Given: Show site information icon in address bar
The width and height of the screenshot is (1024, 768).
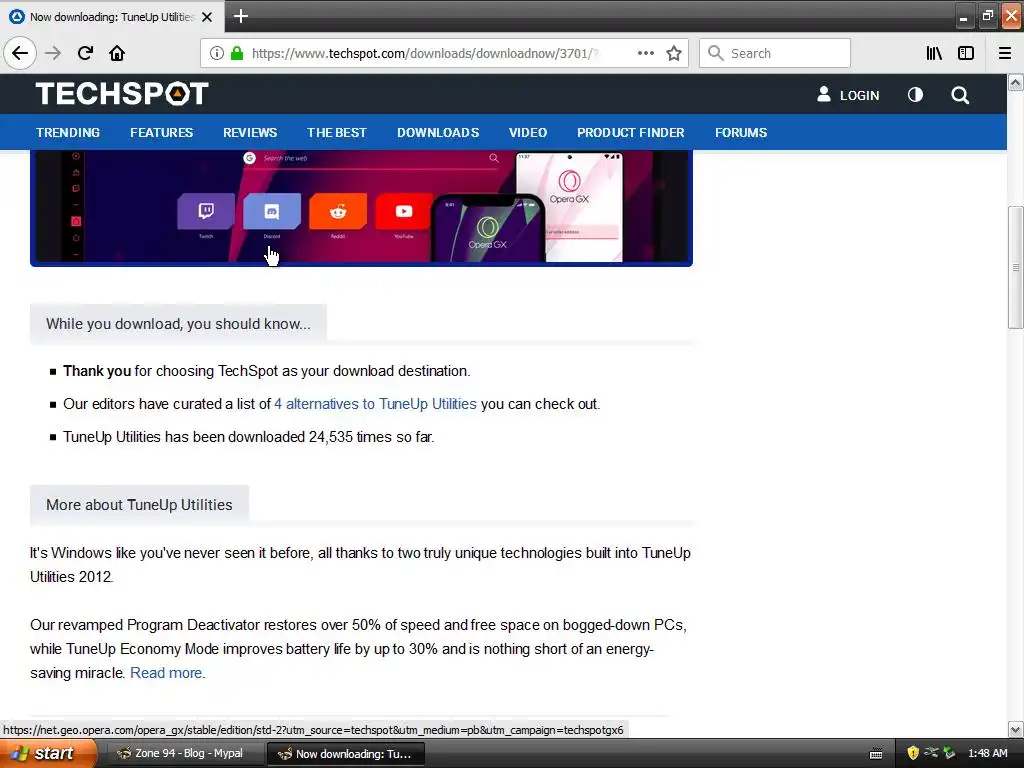Looking at the screenshot, I should coord(217,53).
